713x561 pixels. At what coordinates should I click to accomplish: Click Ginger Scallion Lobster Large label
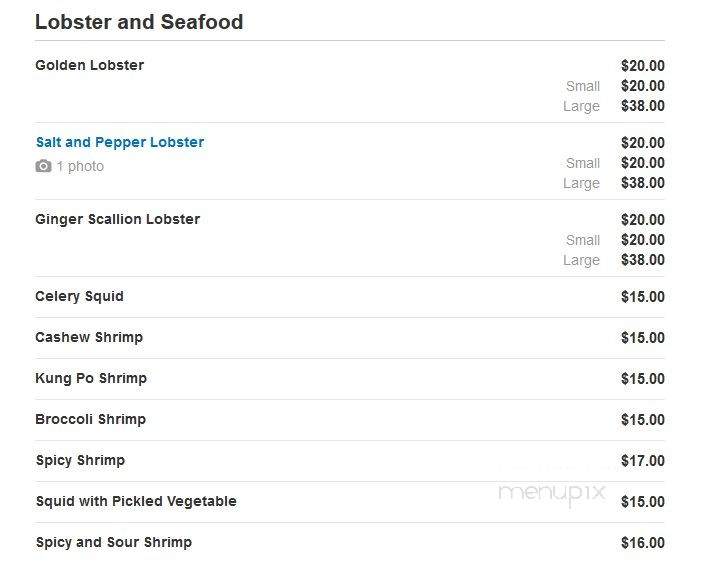point(582,260)
